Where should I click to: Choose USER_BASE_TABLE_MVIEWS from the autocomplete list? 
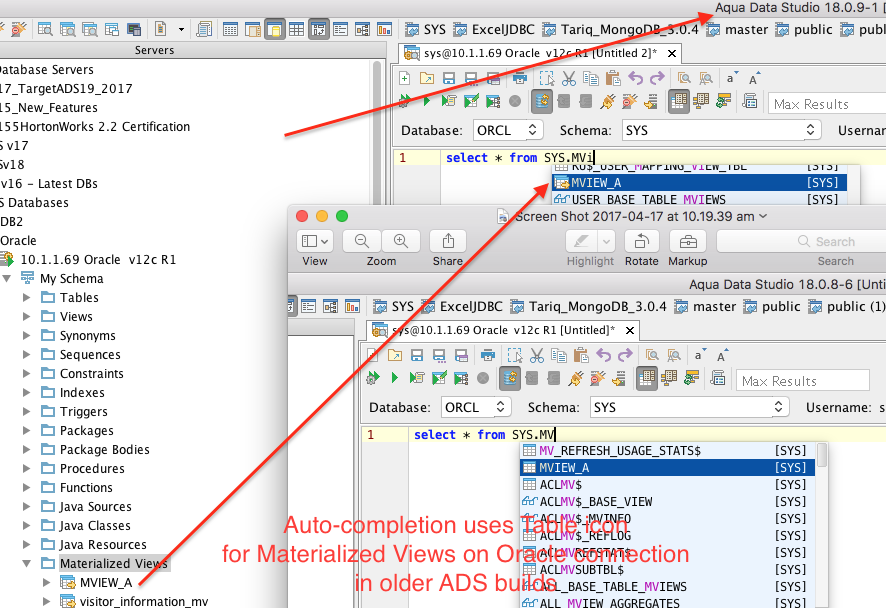pyautogui.click(x=700, y=199)
